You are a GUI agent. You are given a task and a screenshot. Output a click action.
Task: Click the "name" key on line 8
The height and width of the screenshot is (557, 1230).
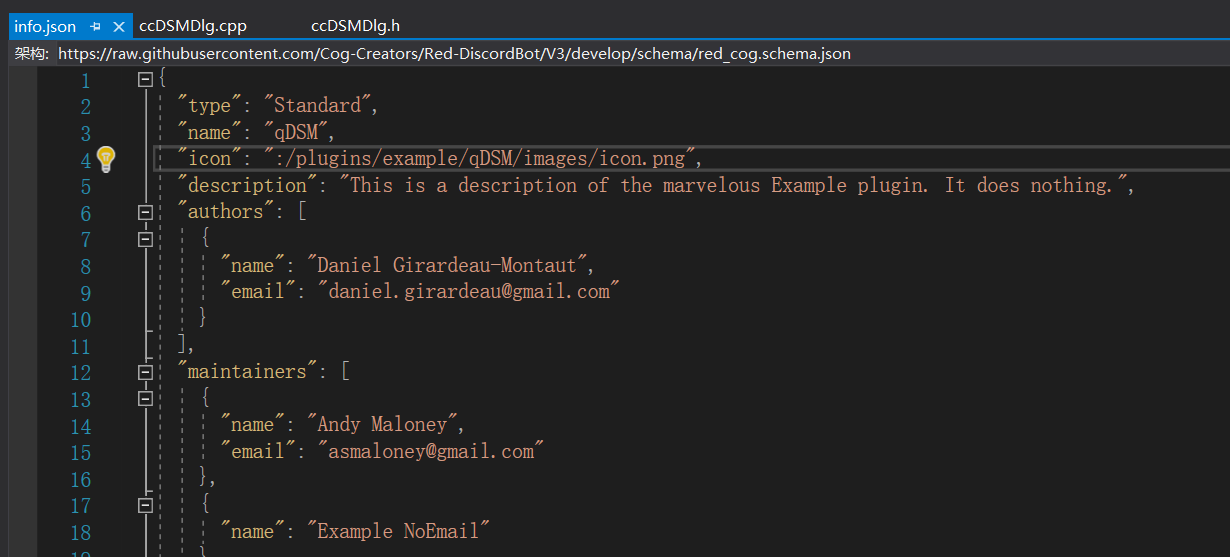tap(252, 265)
